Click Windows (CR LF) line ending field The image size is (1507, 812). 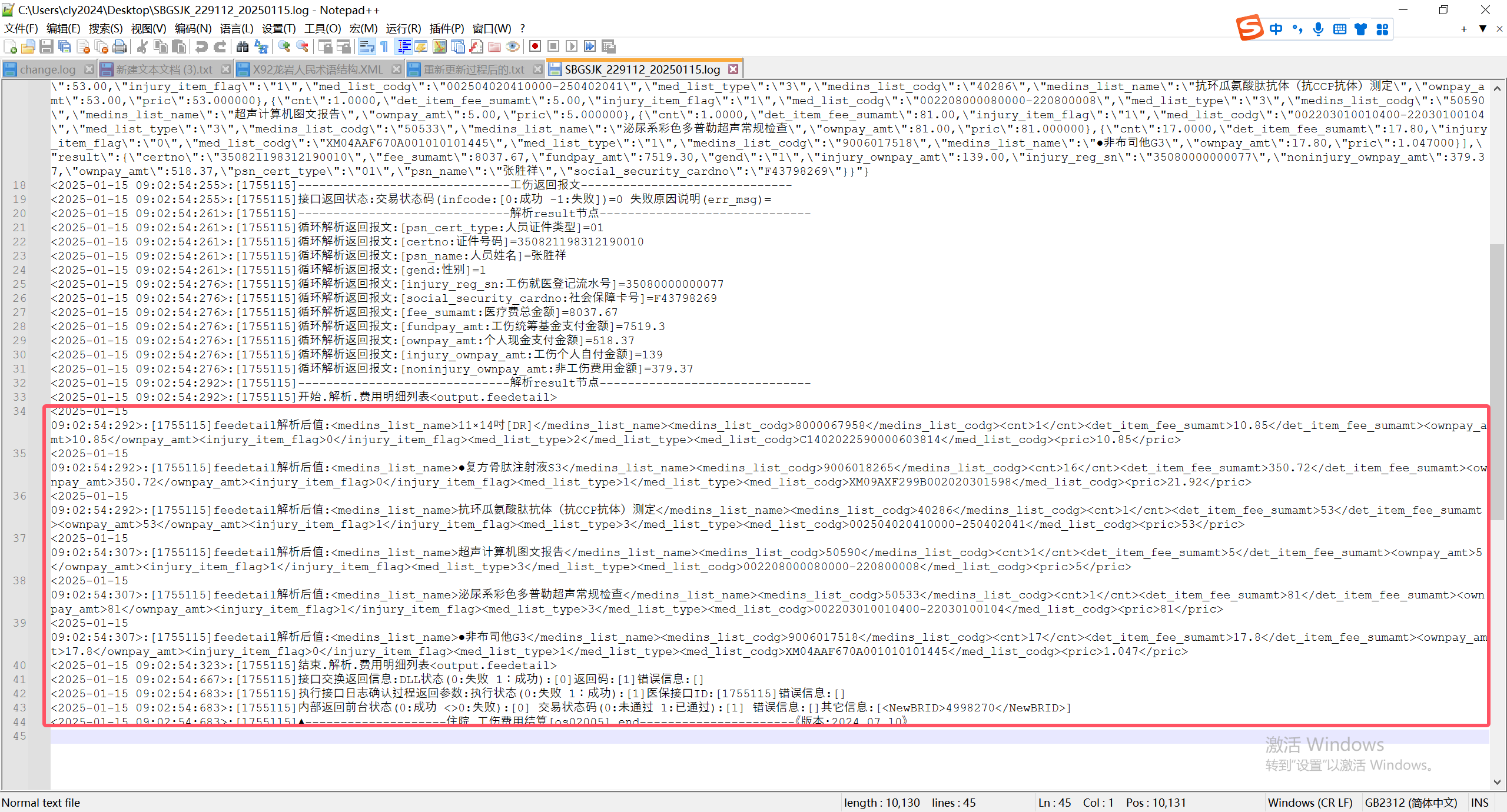(x=1310, y=803)
